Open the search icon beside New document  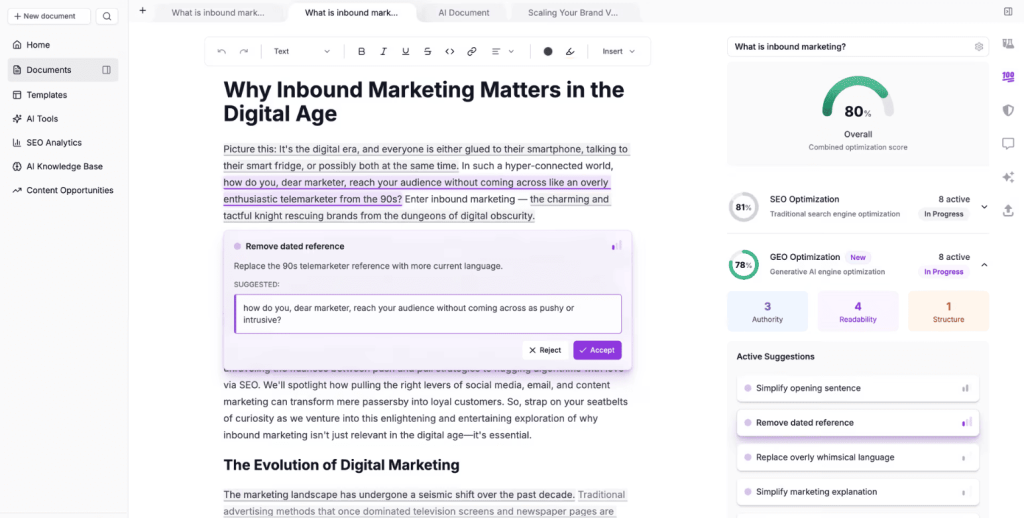[107, 16]
